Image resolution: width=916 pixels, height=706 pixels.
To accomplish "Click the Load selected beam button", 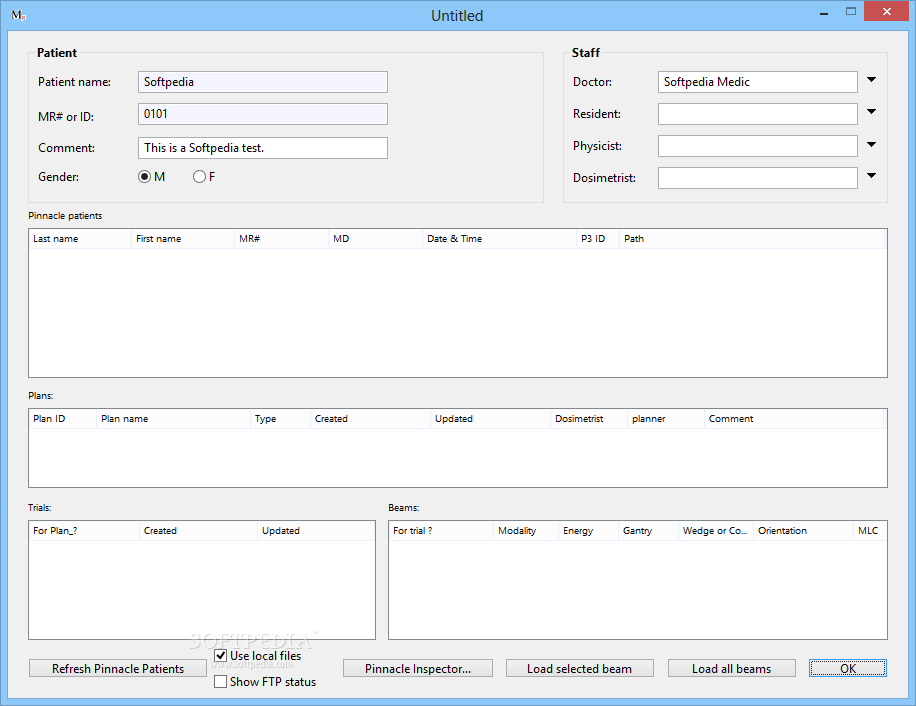I will [x=580, y=668].
